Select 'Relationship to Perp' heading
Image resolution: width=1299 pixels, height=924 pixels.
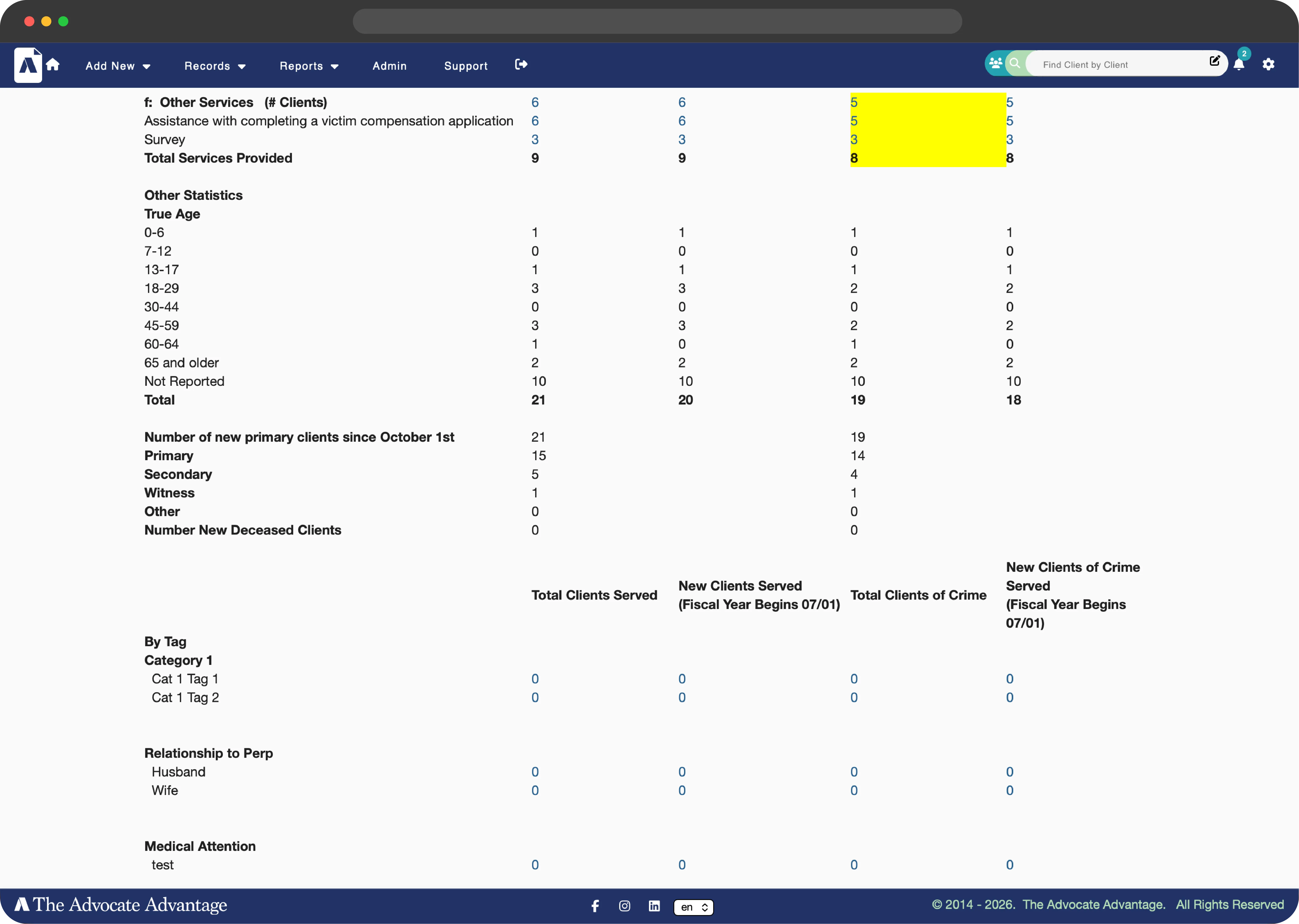pyautogui.click(x=208, y=753)
